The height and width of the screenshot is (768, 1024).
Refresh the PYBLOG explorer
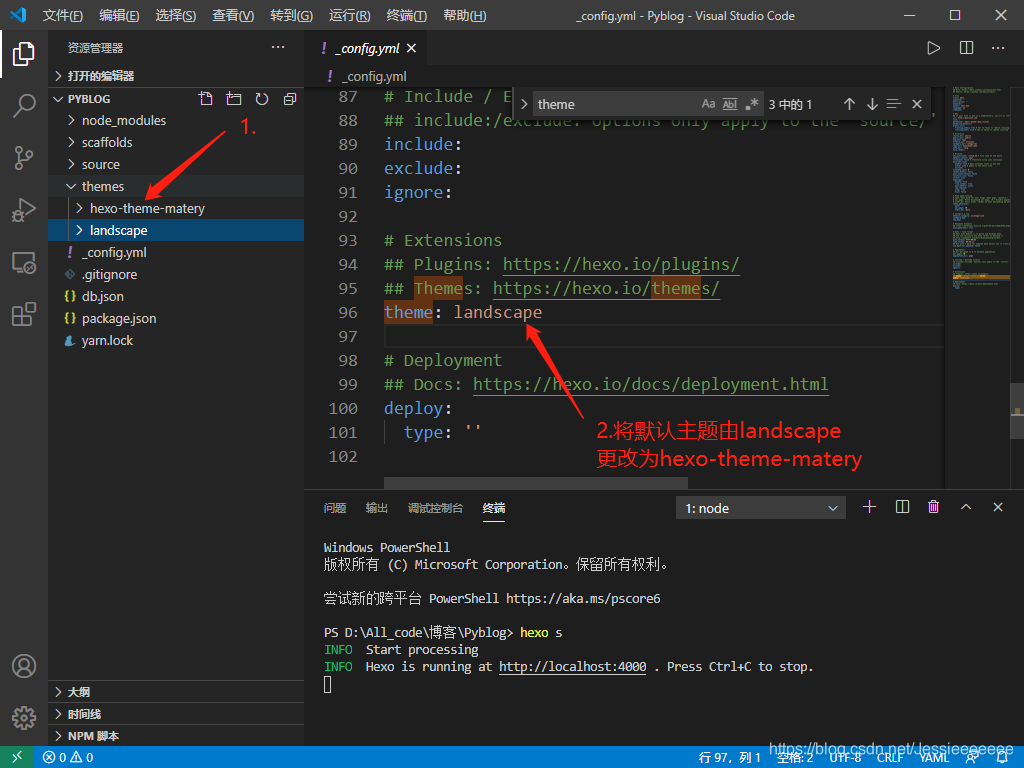click(x=262, y=99)
